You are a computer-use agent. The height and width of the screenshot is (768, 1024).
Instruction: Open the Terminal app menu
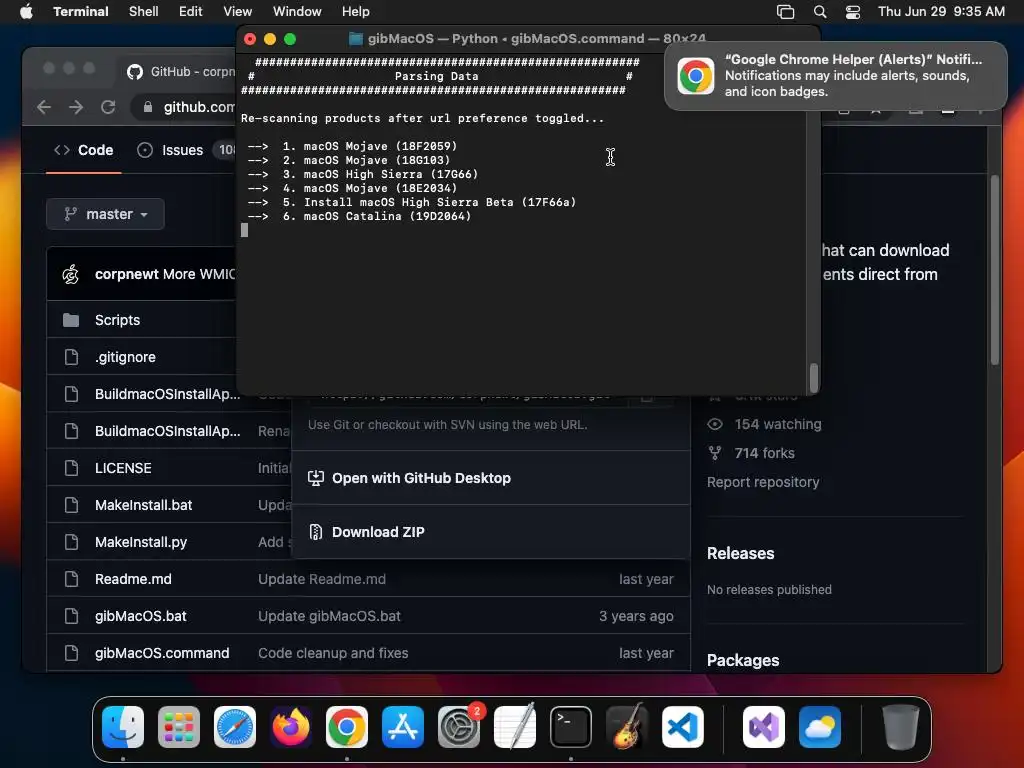point(81,11)
